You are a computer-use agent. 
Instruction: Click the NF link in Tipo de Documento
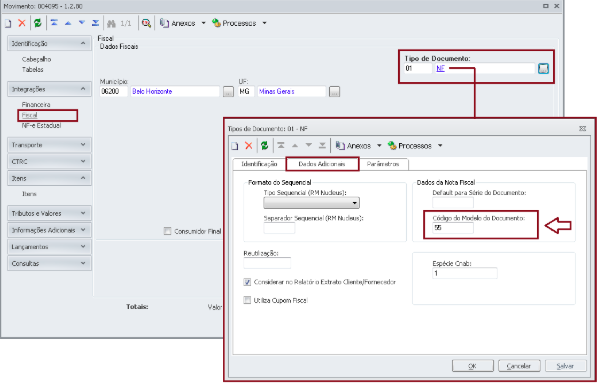click(440, 69)
